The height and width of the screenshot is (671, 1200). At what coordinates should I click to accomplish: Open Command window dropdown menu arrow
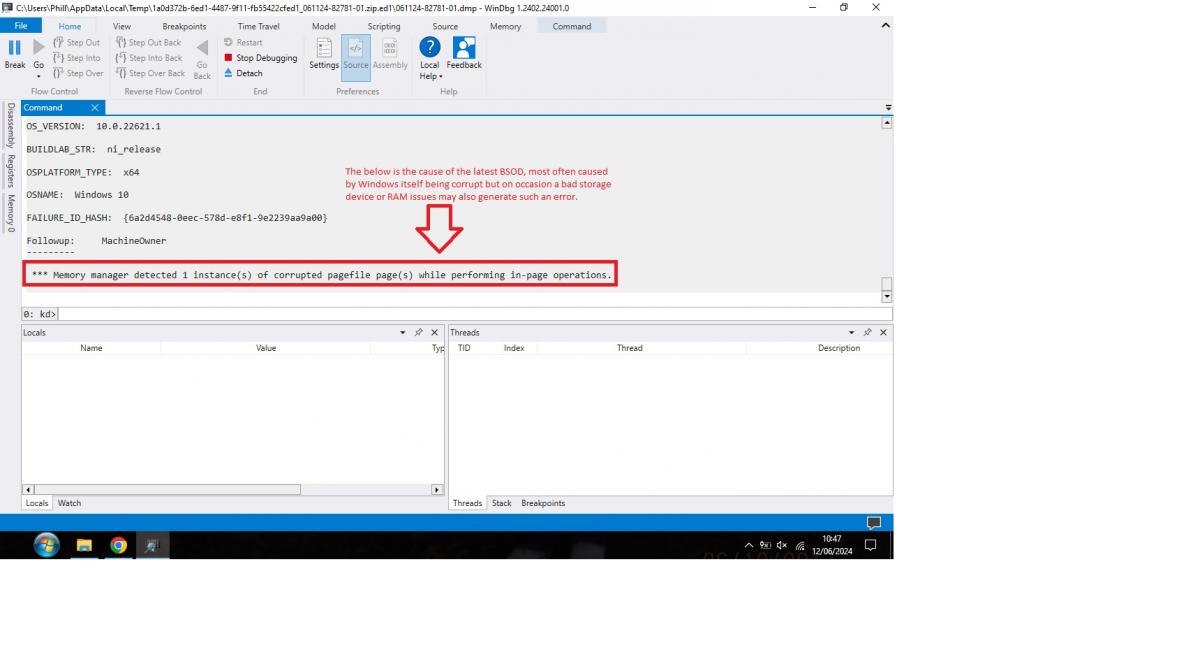tap(888, 107)
